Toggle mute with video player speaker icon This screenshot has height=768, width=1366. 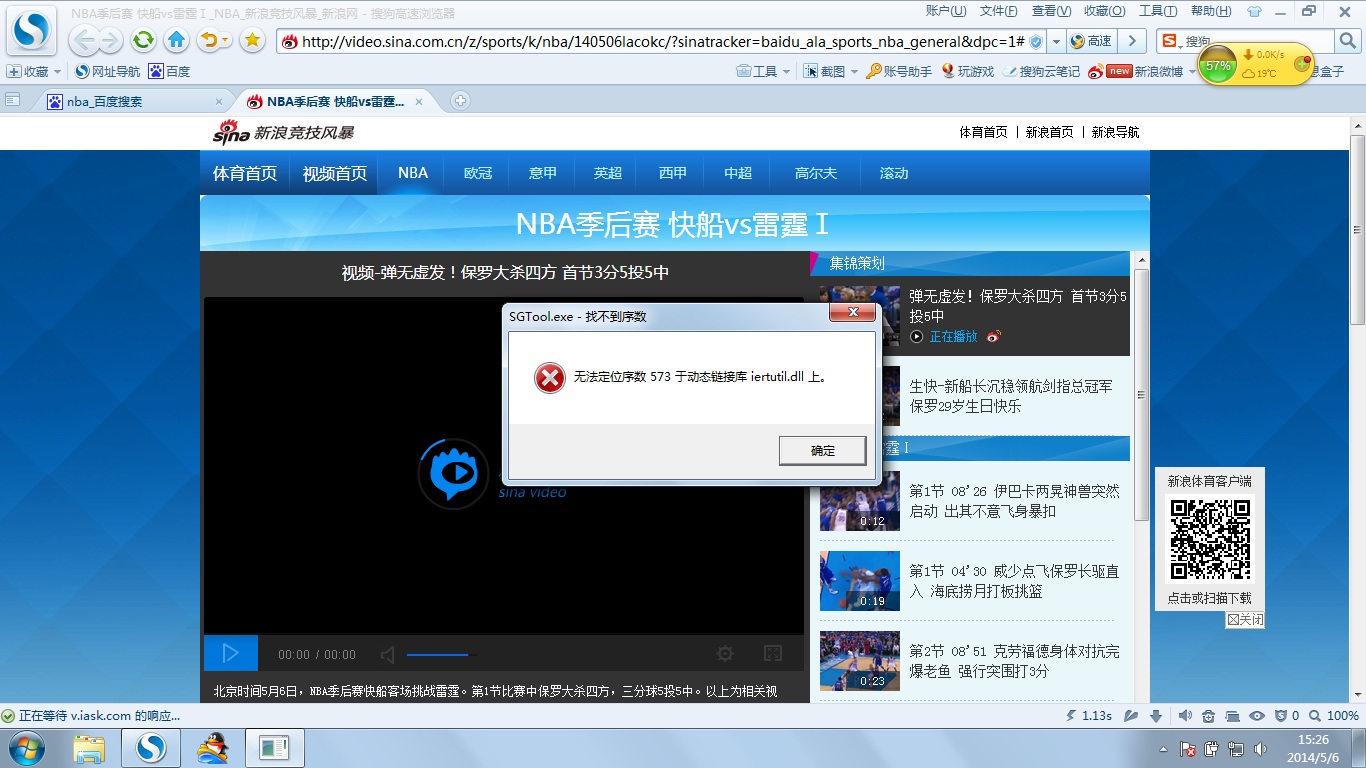[388, 655]
